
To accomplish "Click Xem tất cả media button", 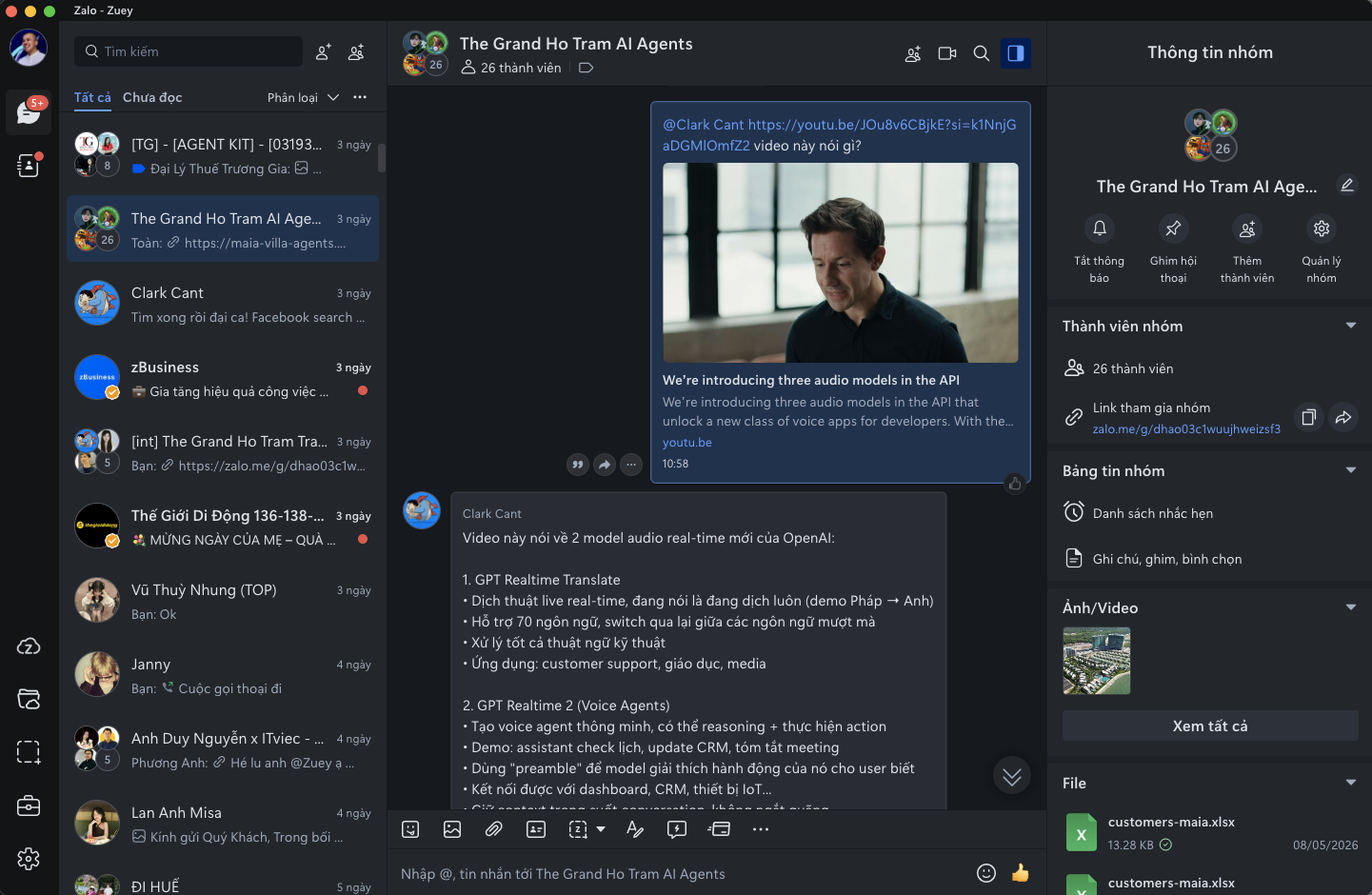I will pos(1210,726).
